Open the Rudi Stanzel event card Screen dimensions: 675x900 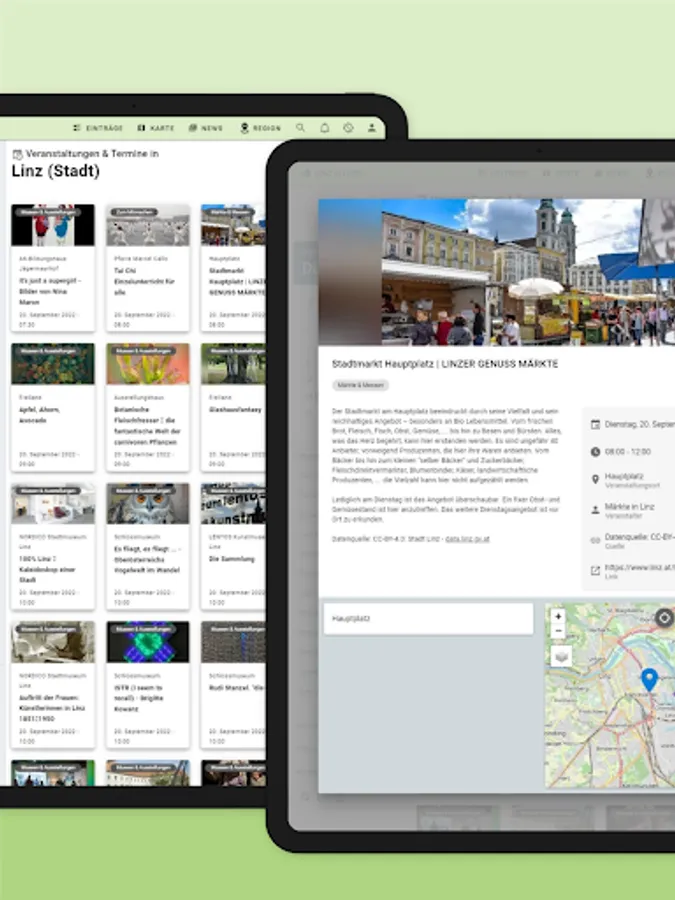coord(233,684)
